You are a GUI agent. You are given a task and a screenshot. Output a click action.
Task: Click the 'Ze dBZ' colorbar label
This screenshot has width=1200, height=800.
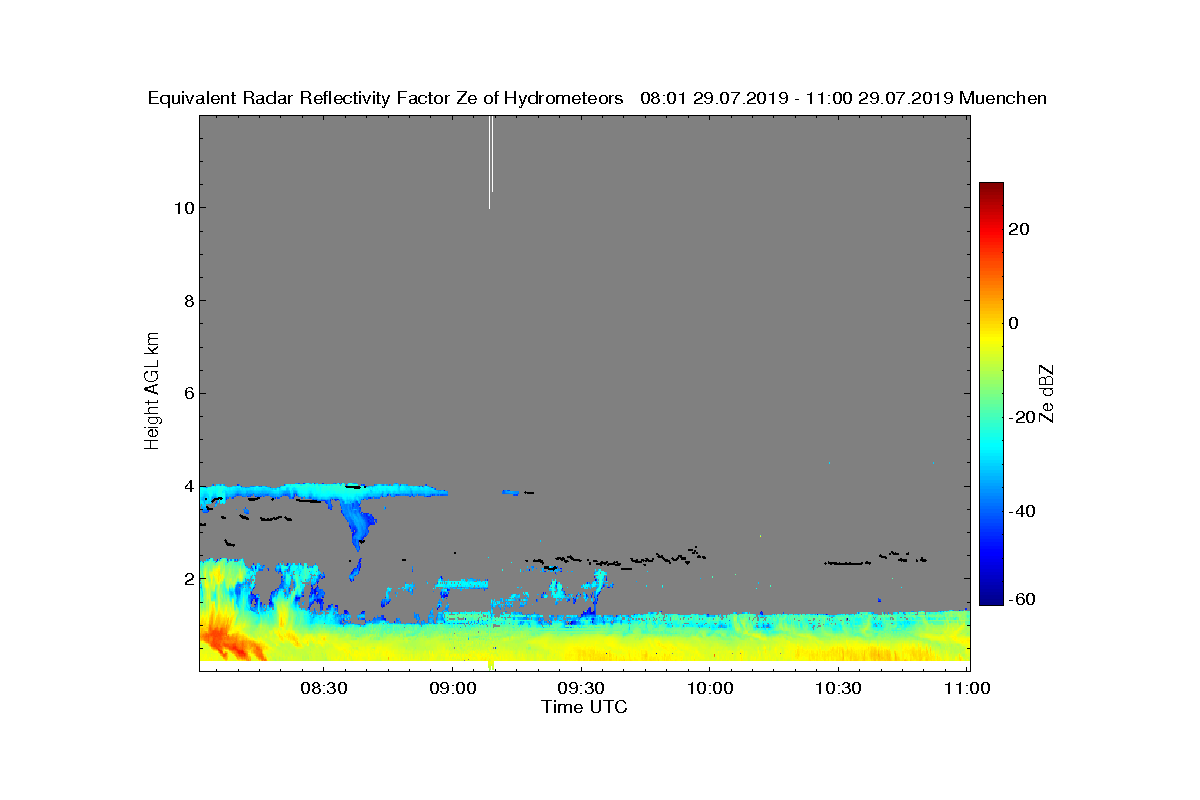click(1049, 393)
